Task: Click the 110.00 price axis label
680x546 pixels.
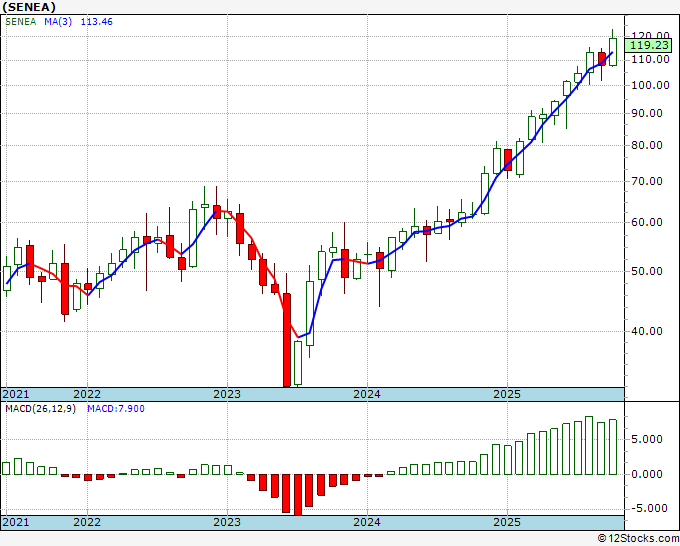Action: pos(651,59)
